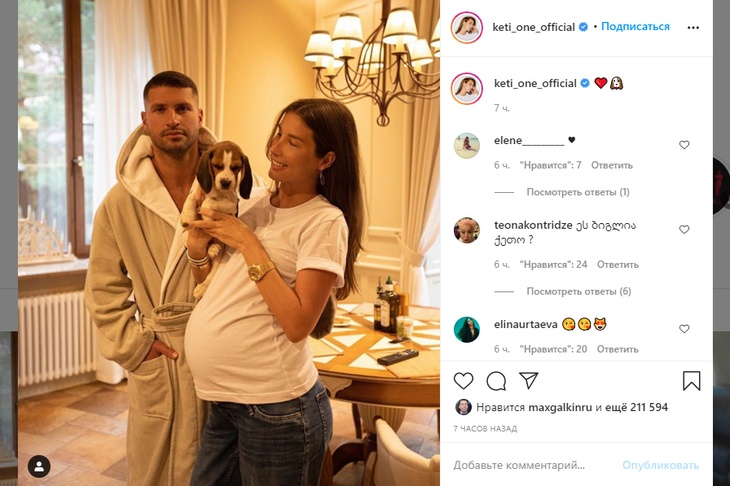730x486 pixels.
Task: Like elinaurtaeva's comment heart
Action: (684, 329)
